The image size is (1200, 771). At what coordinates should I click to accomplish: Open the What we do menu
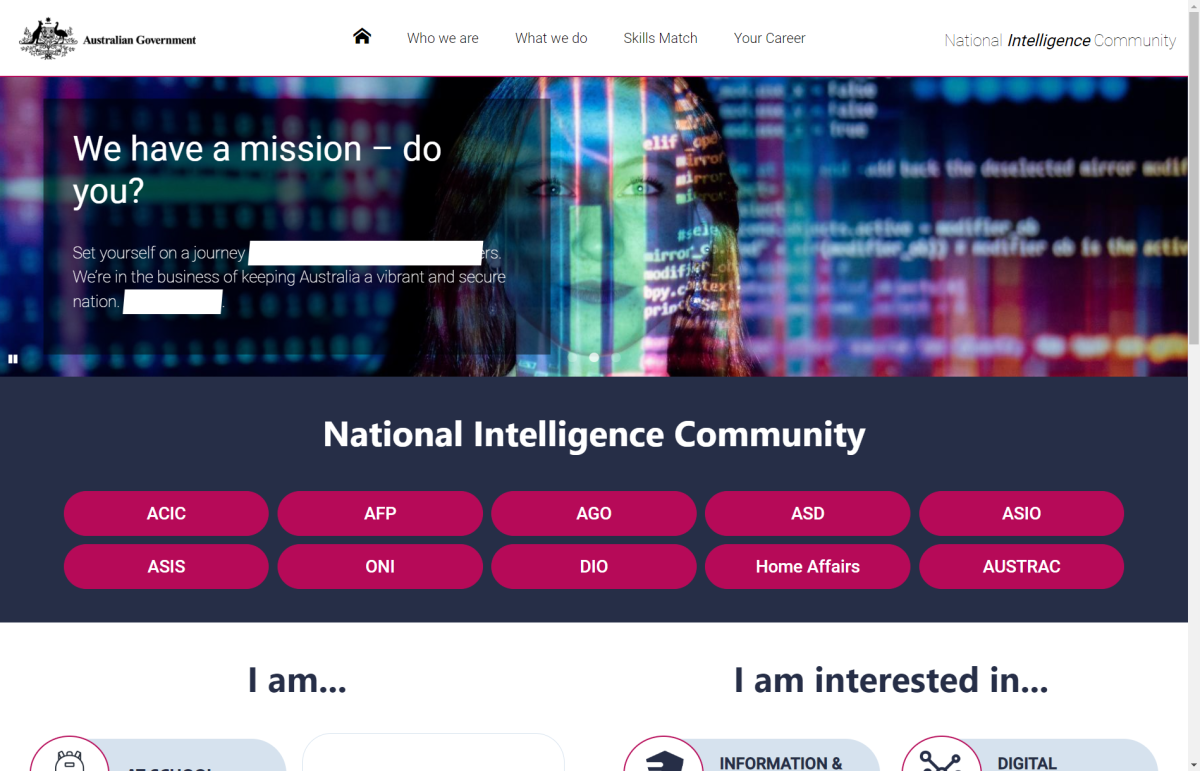pyautogui.click(x=551, y=38)
